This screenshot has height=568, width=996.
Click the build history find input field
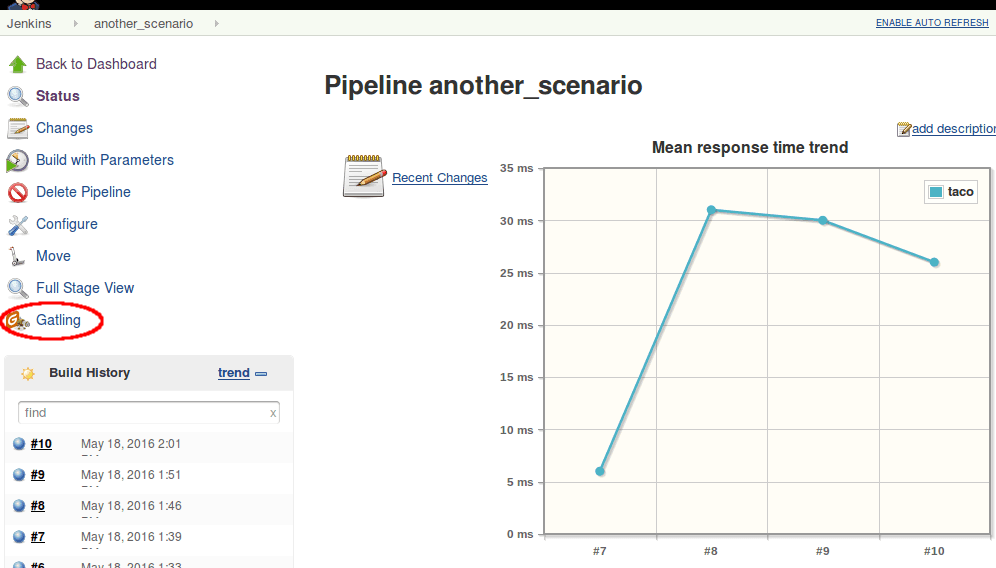[x=142, y=412]
